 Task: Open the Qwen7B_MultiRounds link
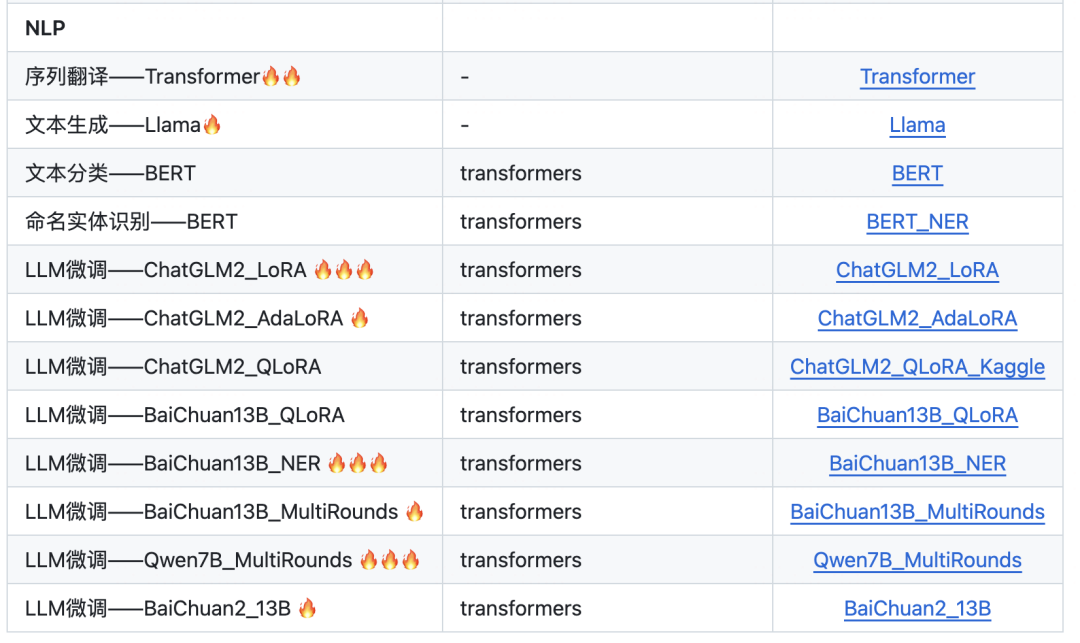click(917, 560)
